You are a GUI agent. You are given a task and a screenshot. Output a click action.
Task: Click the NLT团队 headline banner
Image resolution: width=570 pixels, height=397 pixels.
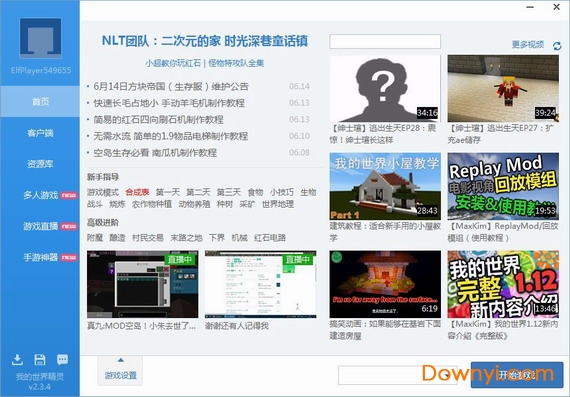coord(205,41)
